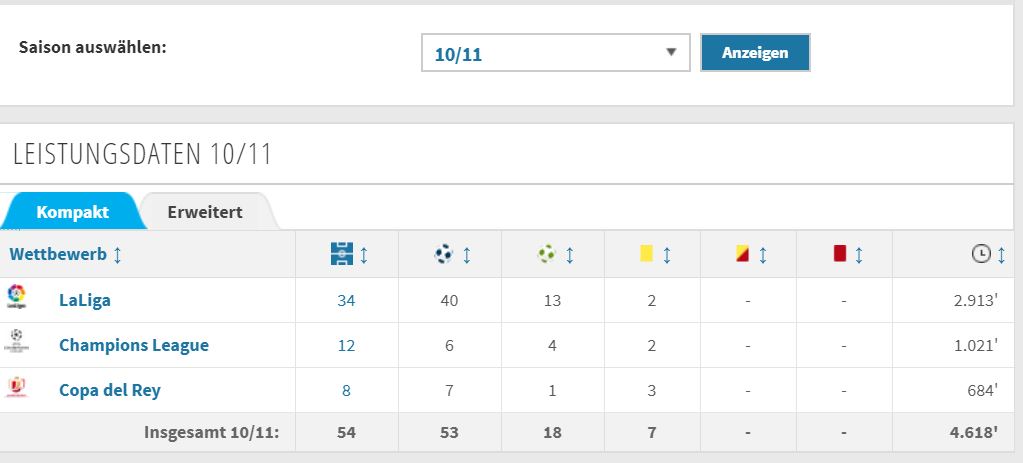The image size is (1023, 463).
Task: Switch to the Erweitert tab
Action: click(x=205, y=212)
